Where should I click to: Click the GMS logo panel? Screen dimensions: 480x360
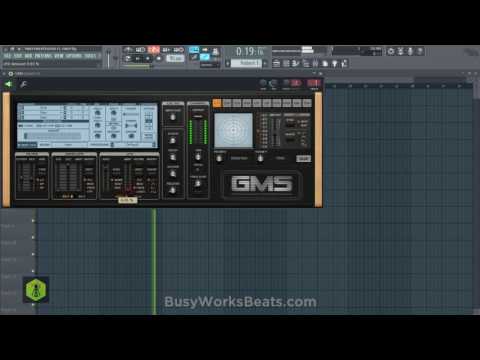coord(262,184)
